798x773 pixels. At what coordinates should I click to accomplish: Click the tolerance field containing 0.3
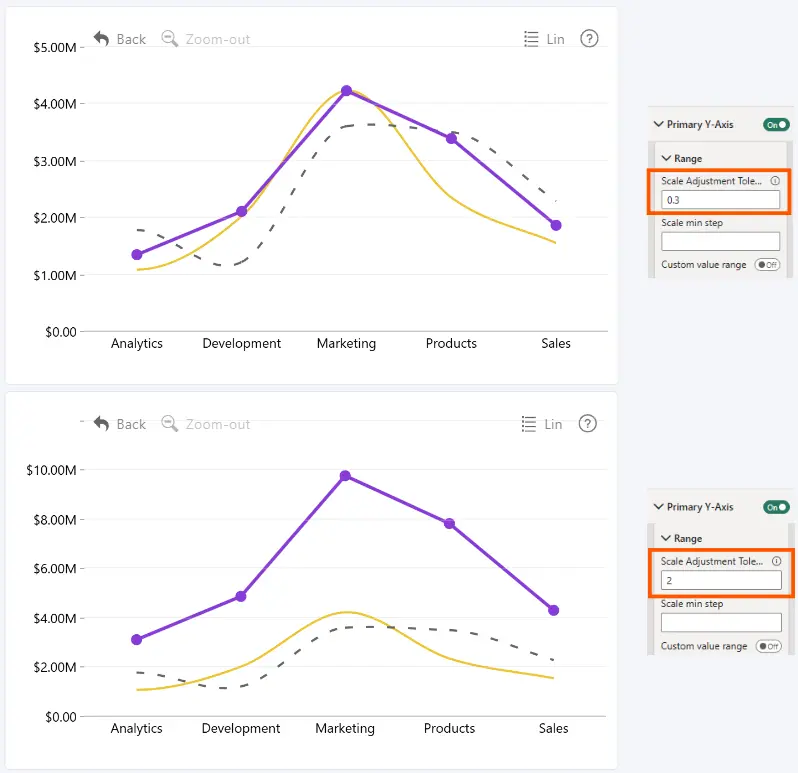point(720,199)
